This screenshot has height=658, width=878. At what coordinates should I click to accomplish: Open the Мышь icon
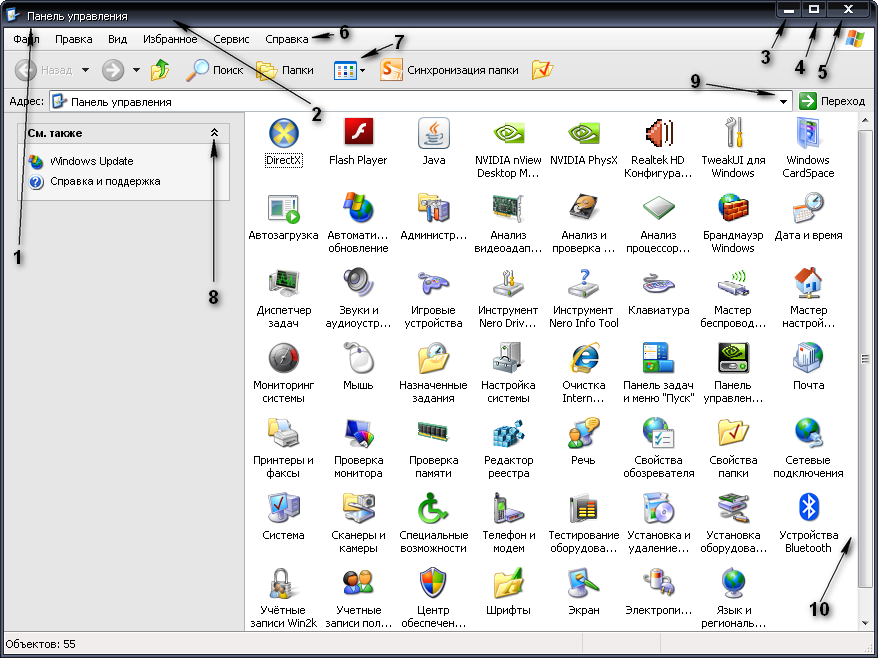click(358, 358)
